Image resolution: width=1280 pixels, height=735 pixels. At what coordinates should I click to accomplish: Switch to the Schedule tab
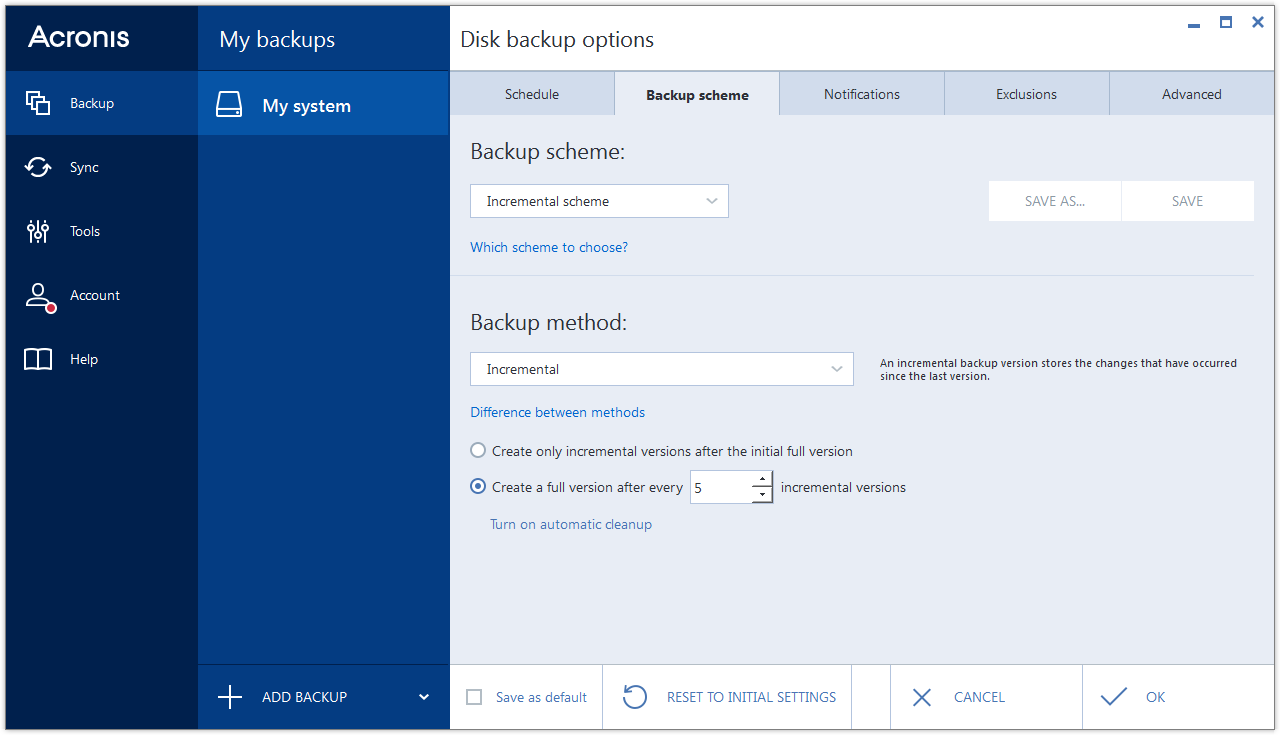pyautogui.click(x=532, y=94)
